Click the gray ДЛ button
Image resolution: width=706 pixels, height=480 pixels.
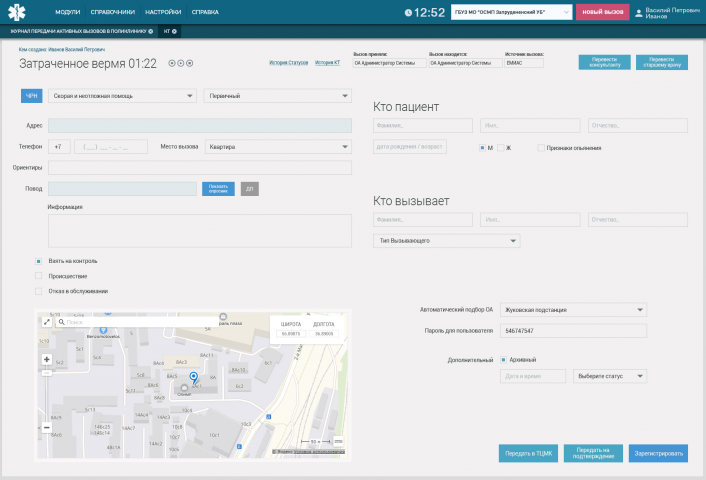(x=249, y=189)
